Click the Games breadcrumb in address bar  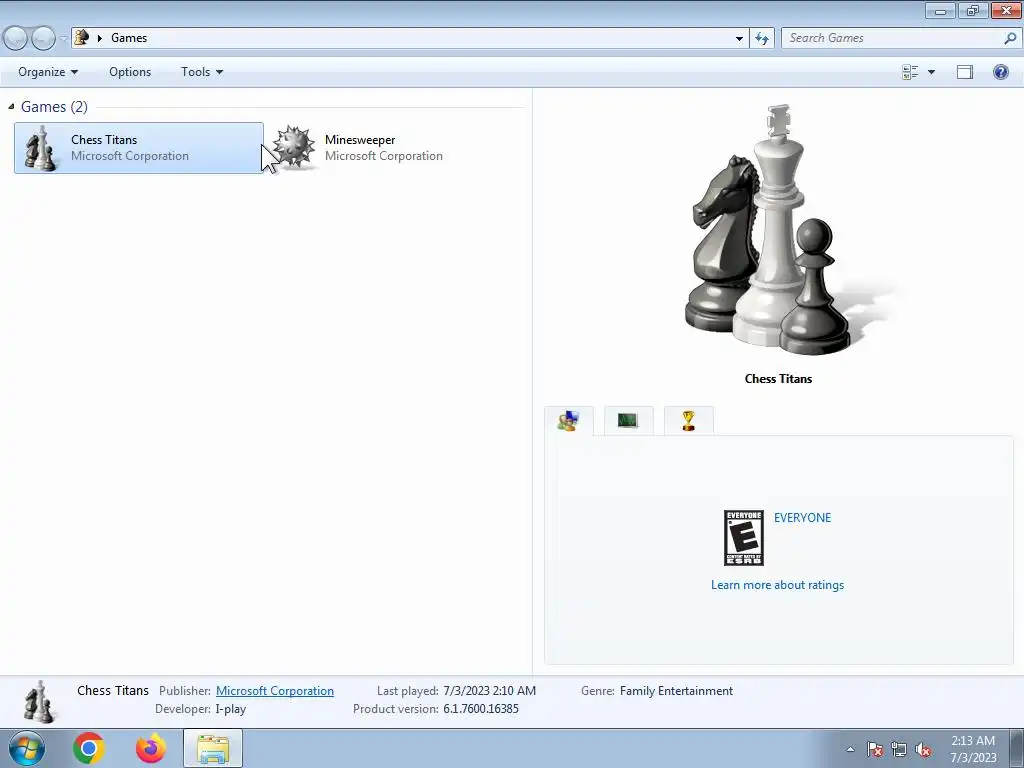[x=129, y=38]
